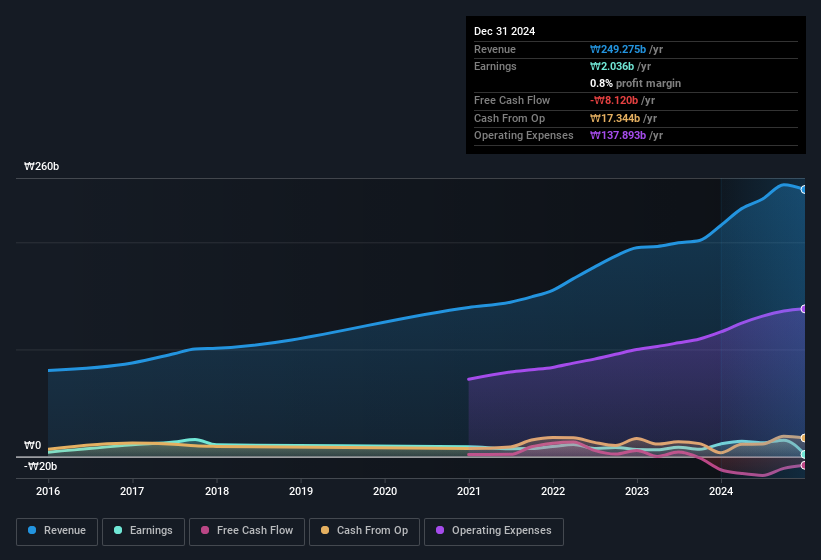Screen dimensions: 821x560
Task: Click the Operating Expenses end-point marker
Action: [x=804, y=309]
